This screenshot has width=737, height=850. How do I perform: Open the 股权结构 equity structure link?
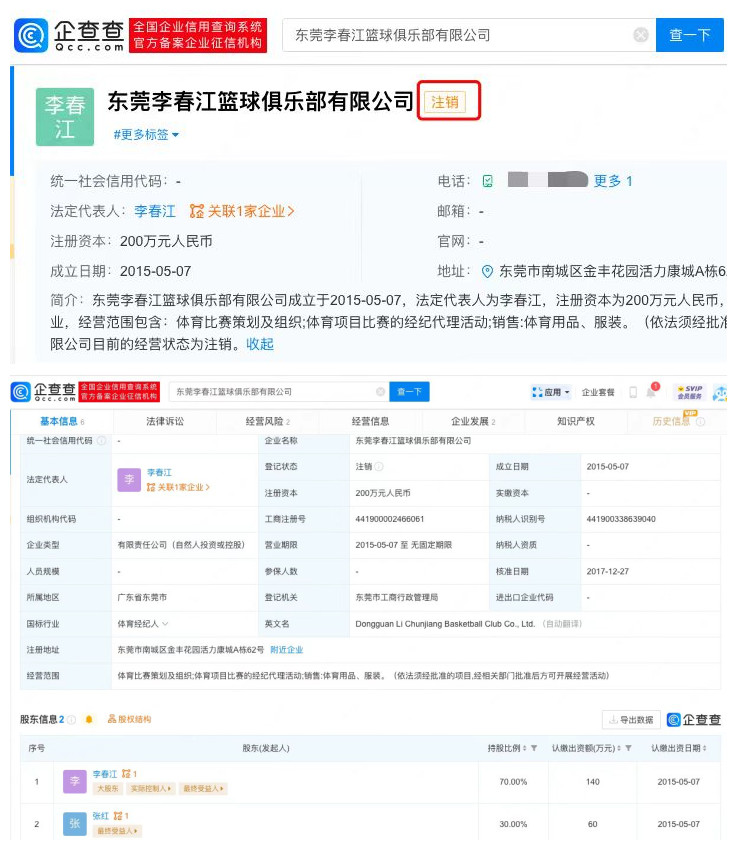[x=129, y=719]
